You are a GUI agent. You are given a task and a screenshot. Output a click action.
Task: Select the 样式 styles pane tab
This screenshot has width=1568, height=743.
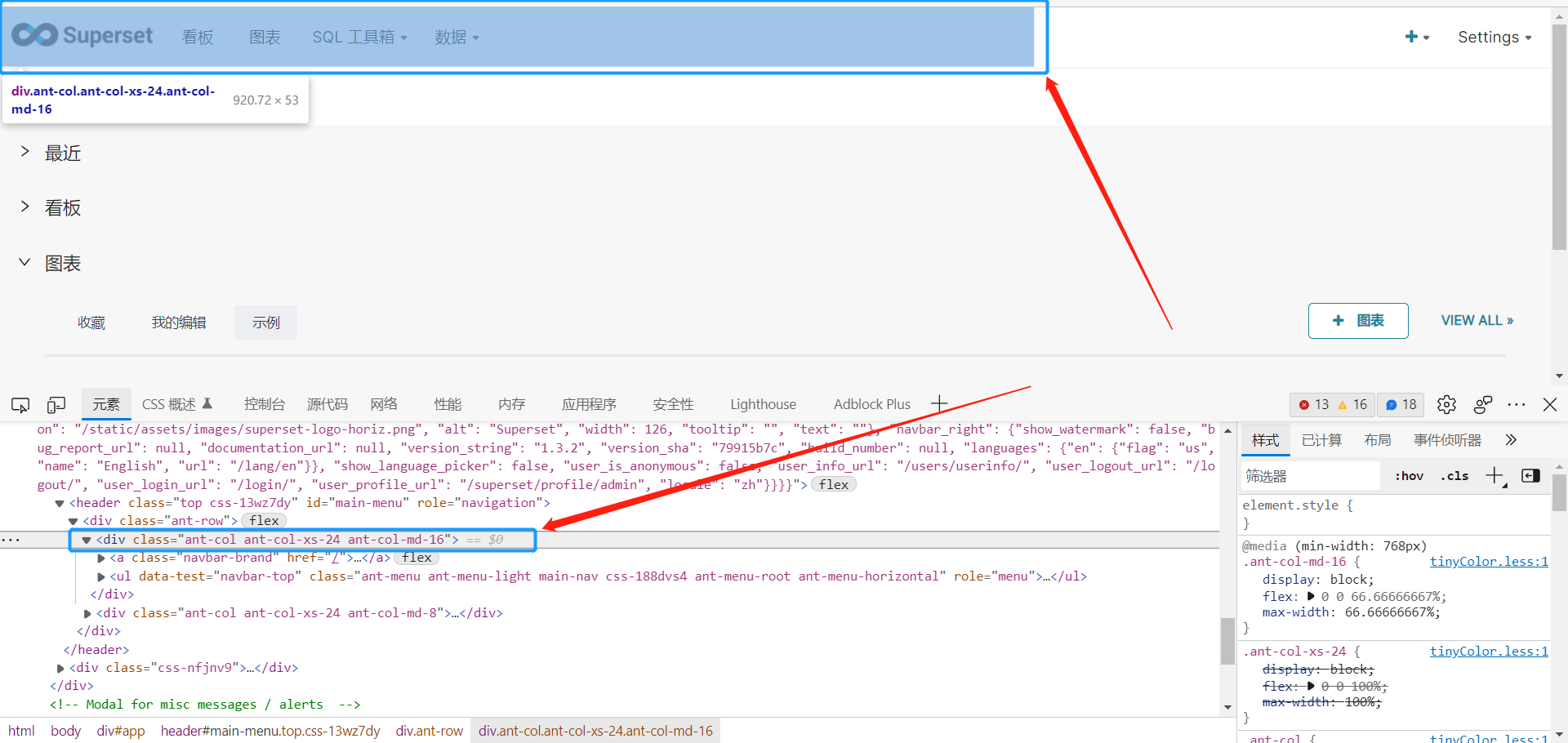tap(1265, 440)
